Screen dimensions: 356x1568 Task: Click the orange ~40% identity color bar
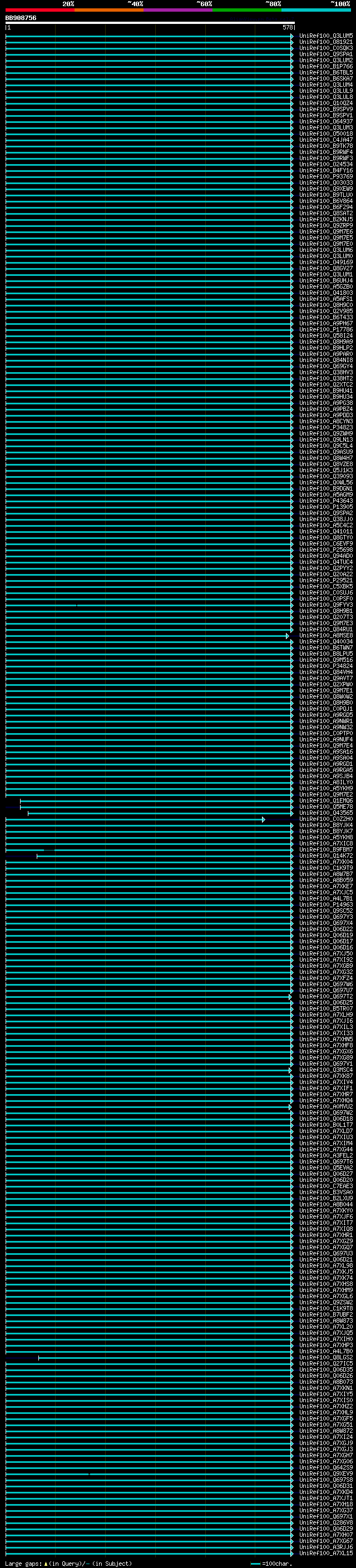click(x=109, y=10)
